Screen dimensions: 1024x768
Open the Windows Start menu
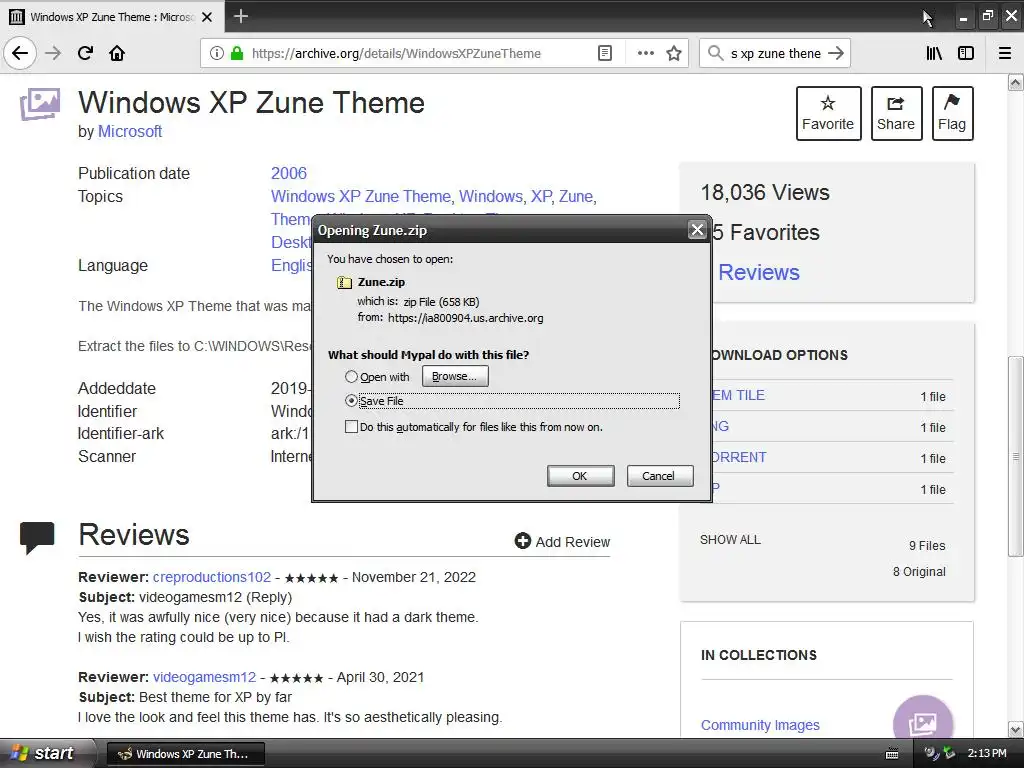pyautogui.click(x=46, y=753)
